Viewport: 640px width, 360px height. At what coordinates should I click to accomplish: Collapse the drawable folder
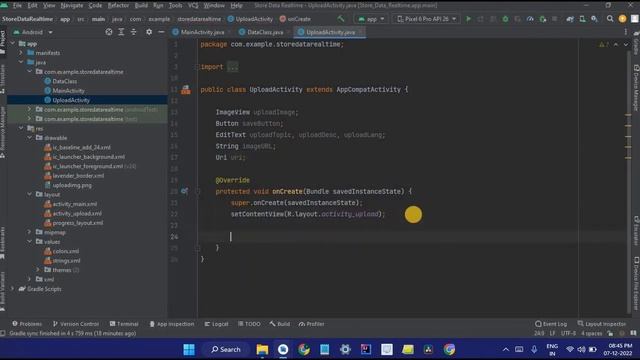pyautogui.click(x=29, y=138)
